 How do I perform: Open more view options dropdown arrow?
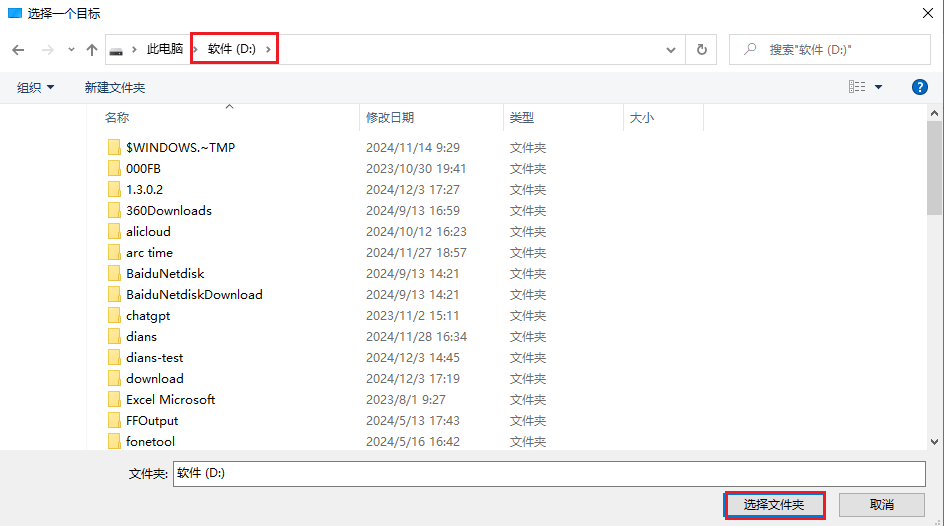click(878, 87)
